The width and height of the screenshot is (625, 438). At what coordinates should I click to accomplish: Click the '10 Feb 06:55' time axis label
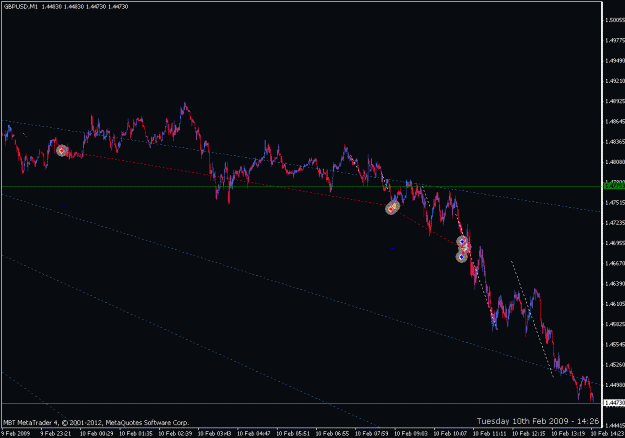tap(332, 434)
